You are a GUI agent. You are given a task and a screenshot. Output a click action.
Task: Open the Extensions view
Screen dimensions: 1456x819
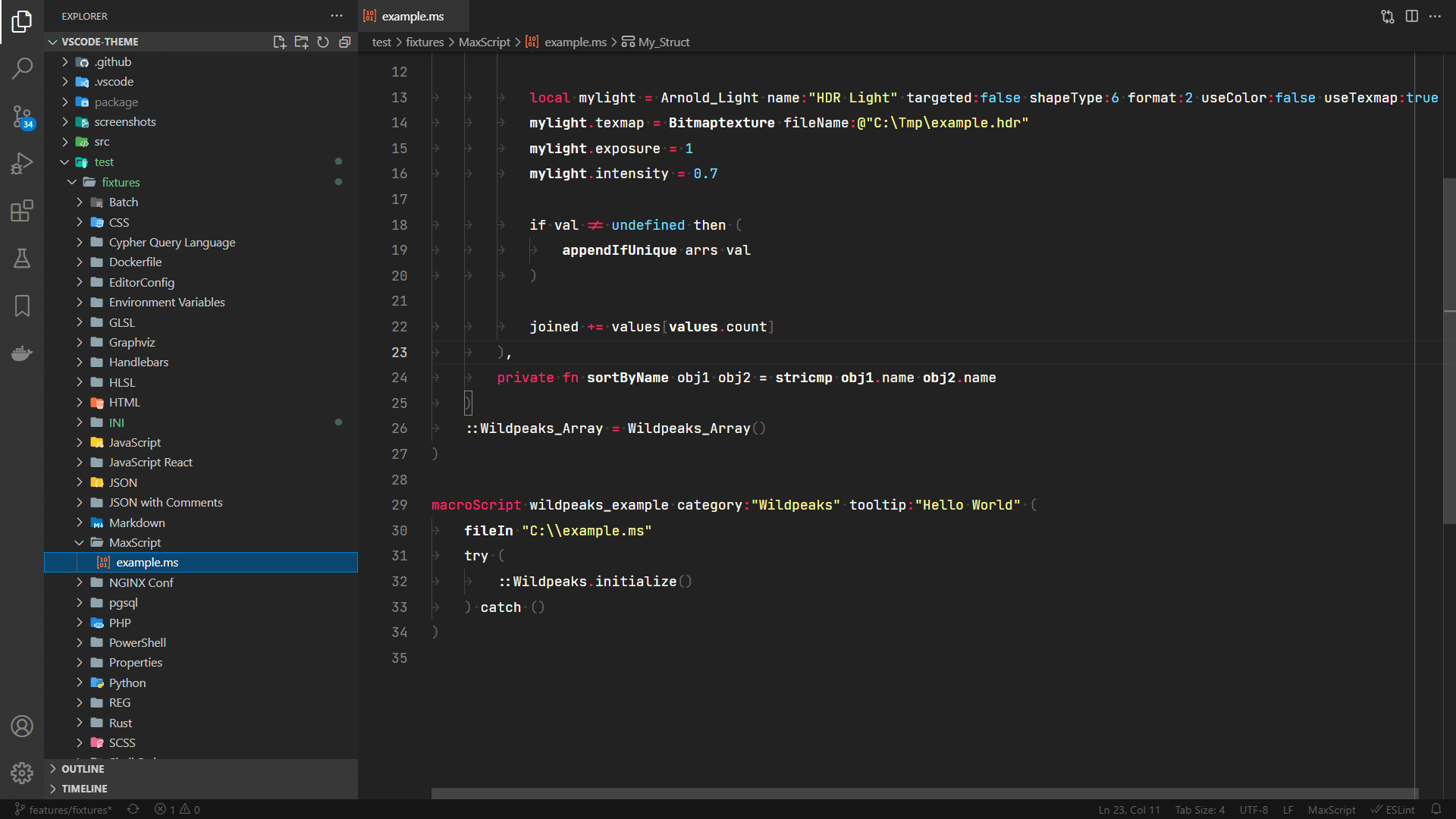tap(22, 211)
